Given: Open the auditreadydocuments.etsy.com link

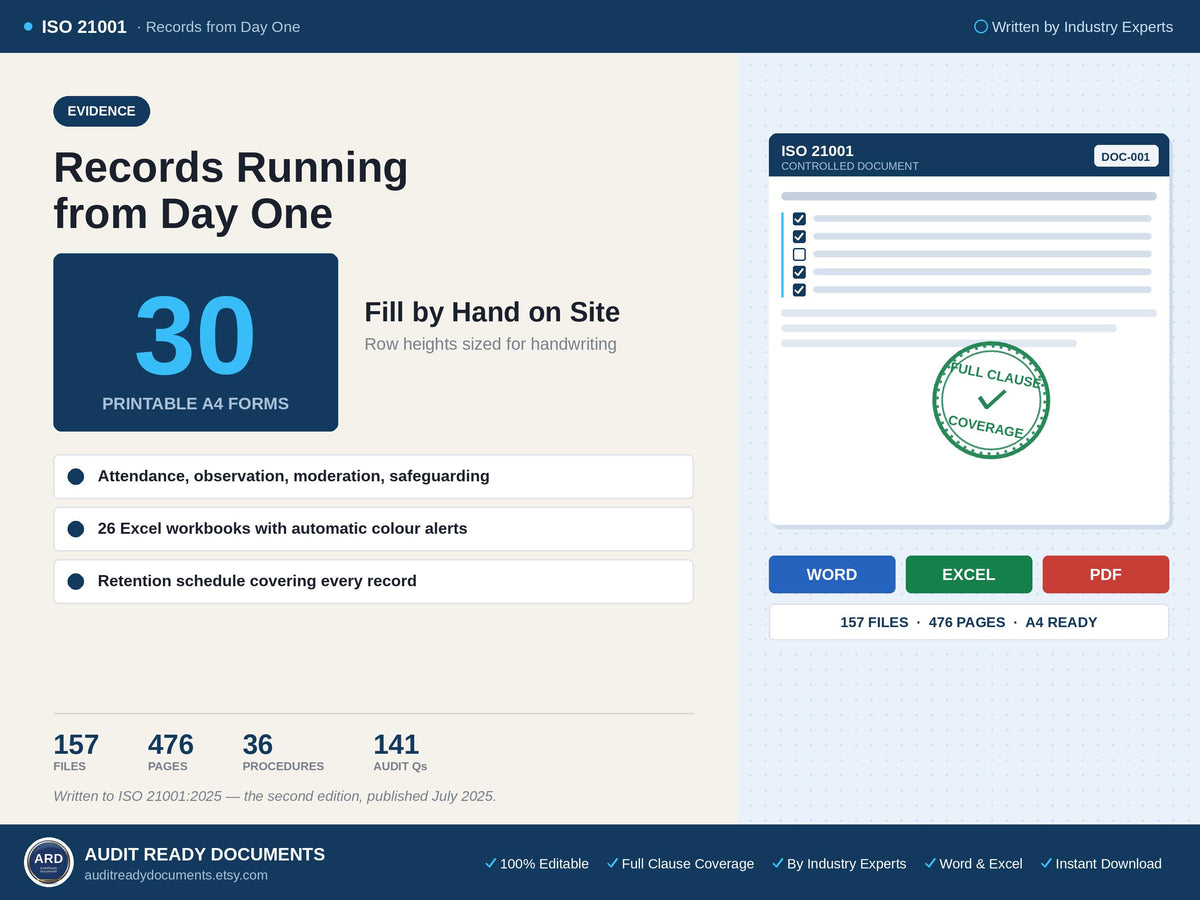Looking at the screenshot, I should 176,875.
